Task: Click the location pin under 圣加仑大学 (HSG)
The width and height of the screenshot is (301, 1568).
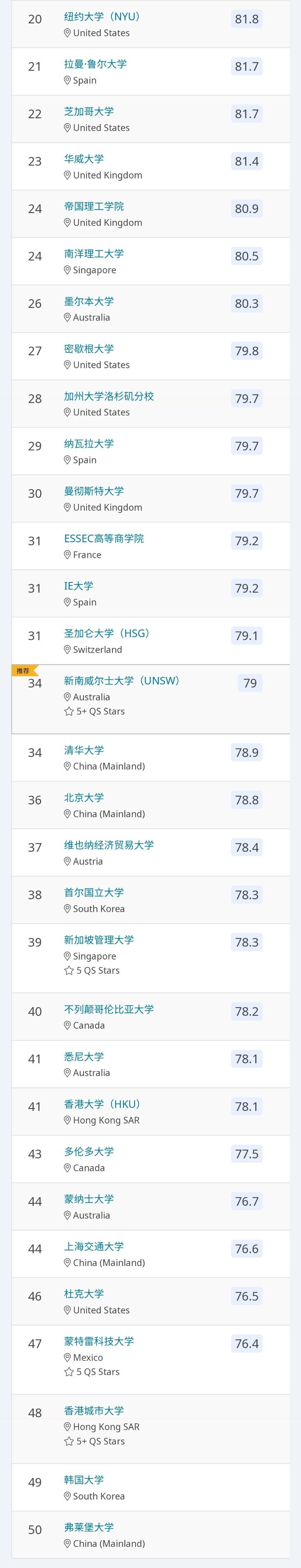Action: click(x=68, y=649)
